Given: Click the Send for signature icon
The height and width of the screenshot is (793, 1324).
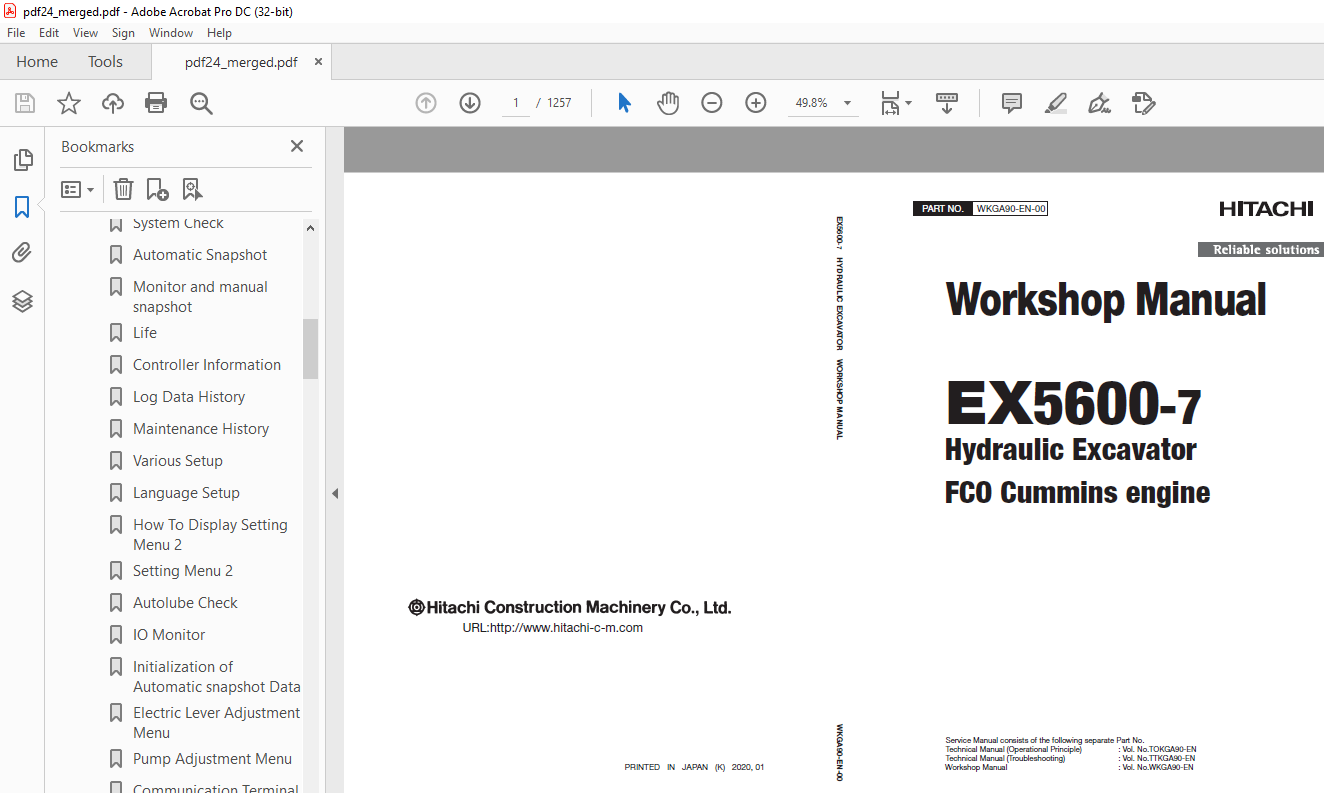Looking at the screenshot, I should [1144, 103].
